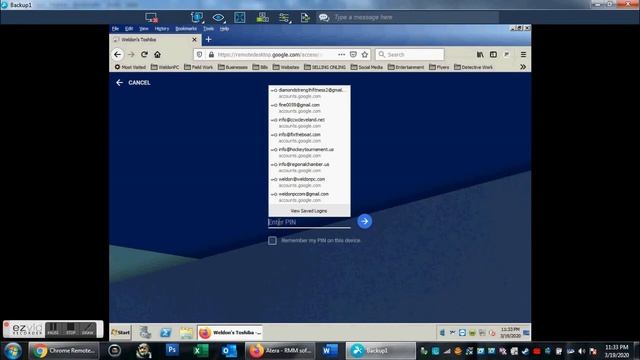Open the Edit menu in Firefox
This screenshot has width=640, height=360.
point(129,29)
